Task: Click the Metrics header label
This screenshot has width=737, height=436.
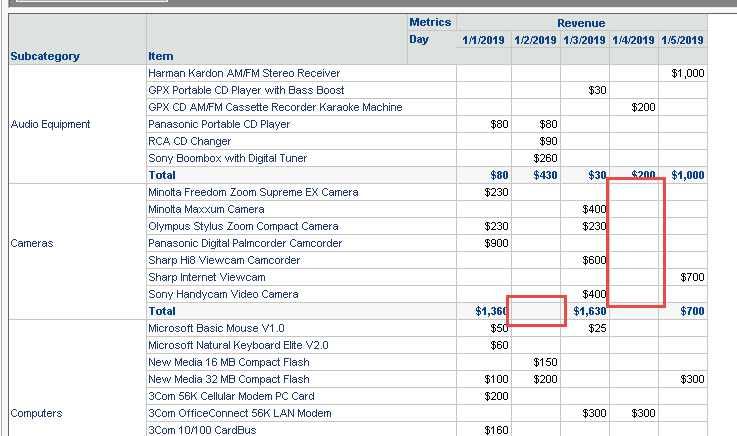Action: tap(430, 22)
